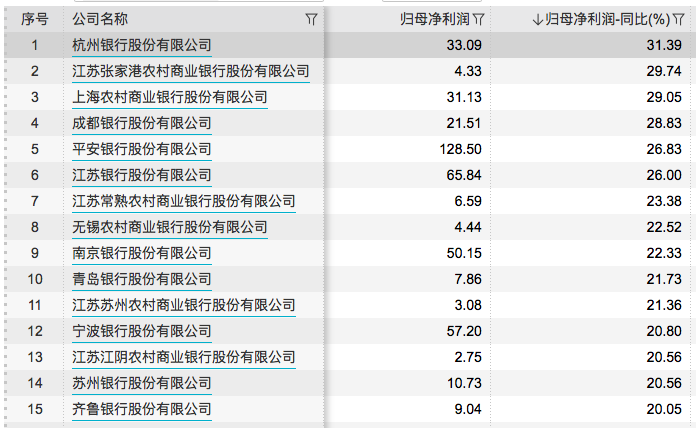Select net profit cell 57.20
This screenshot has height=428, width=696.
[x=464, y=331]
